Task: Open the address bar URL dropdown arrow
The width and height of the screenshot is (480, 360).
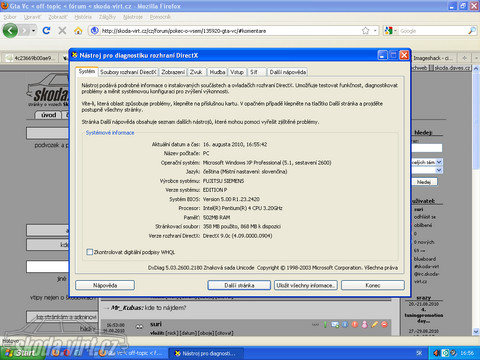Action: (x=375, y=31)
